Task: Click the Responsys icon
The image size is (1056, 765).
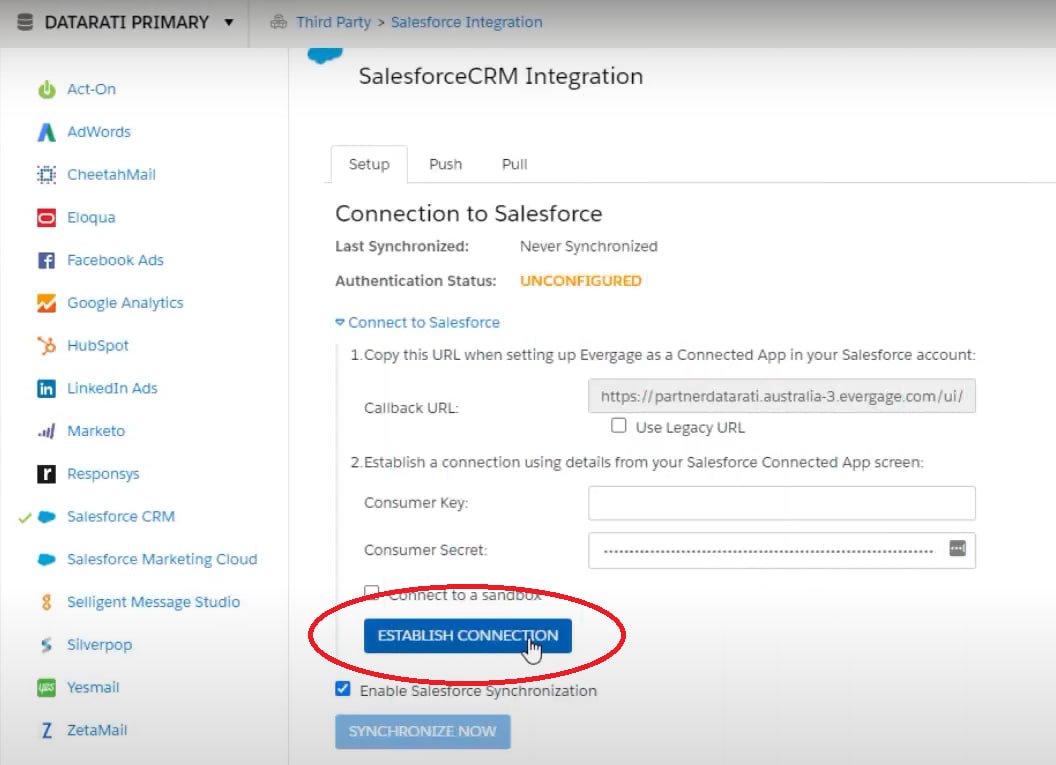Action: coord(46,474)
